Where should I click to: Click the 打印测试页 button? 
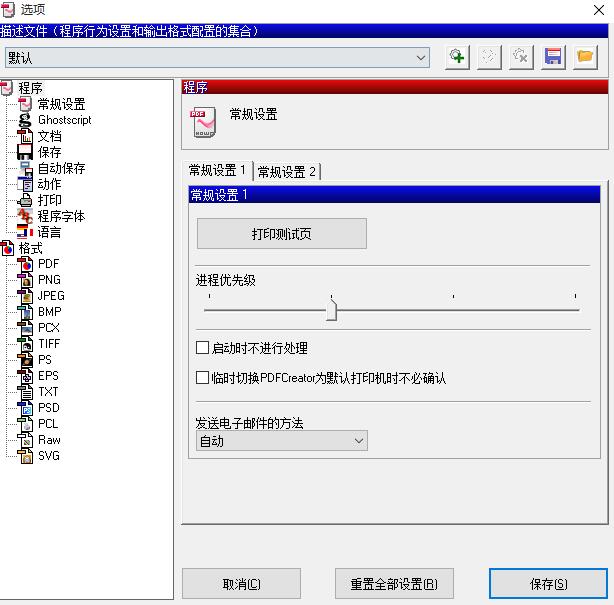click(282, 234)
